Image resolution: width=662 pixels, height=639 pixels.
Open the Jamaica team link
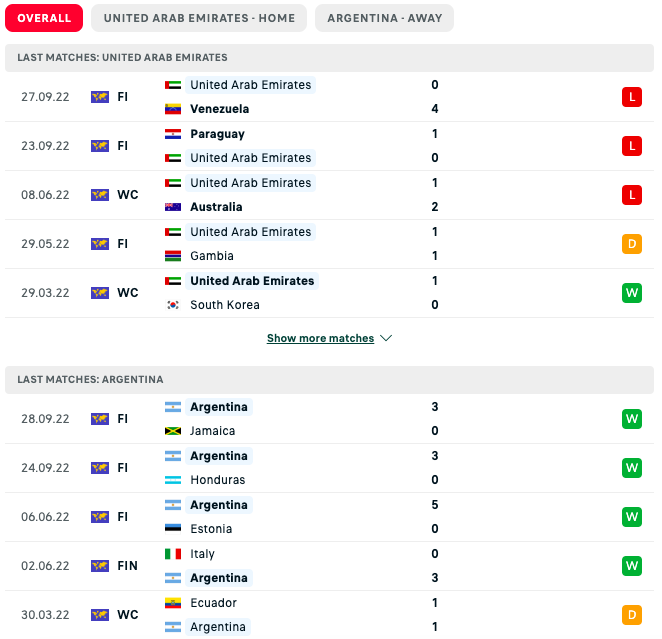212,431
